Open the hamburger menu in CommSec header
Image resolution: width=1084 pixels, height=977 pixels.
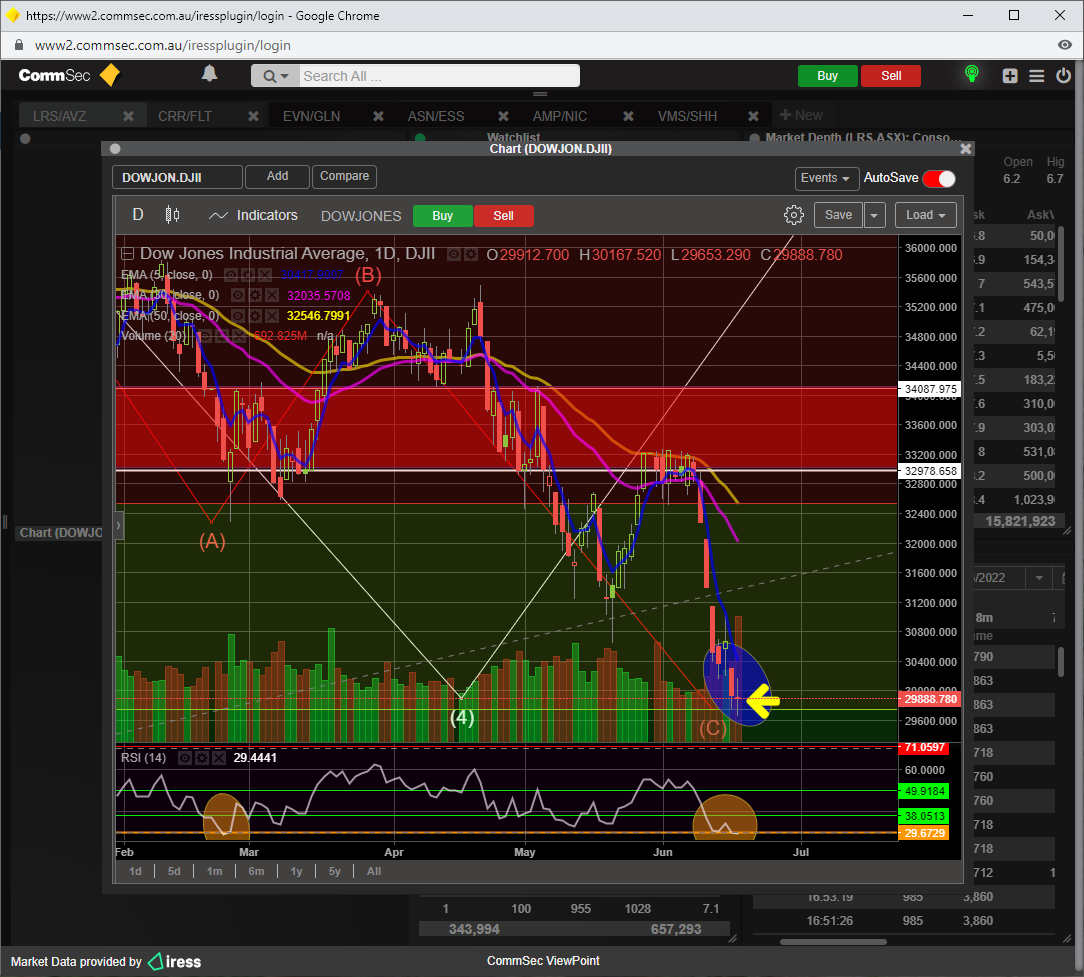coord(1036,76)
